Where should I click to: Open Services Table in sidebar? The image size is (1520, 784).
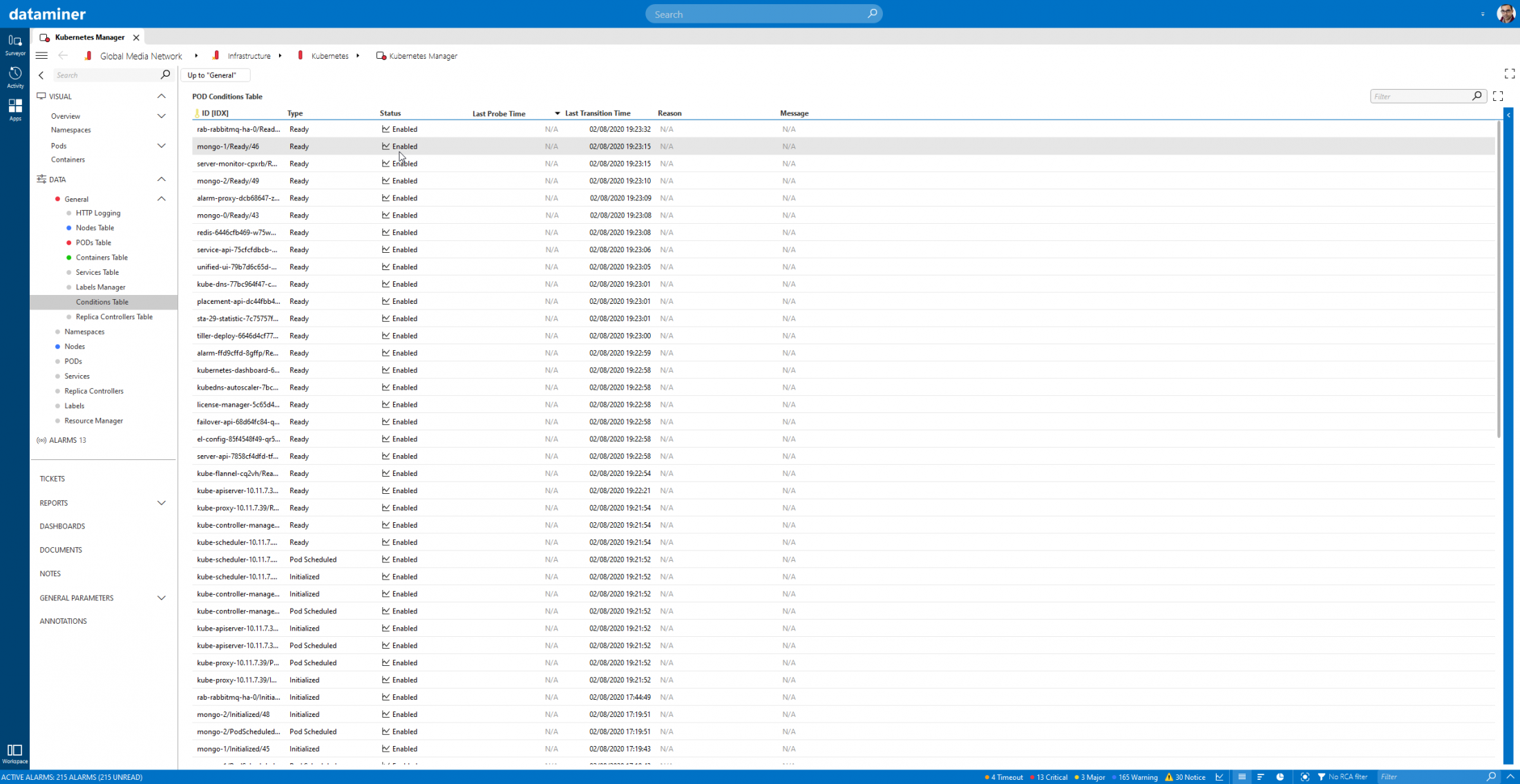97,272
